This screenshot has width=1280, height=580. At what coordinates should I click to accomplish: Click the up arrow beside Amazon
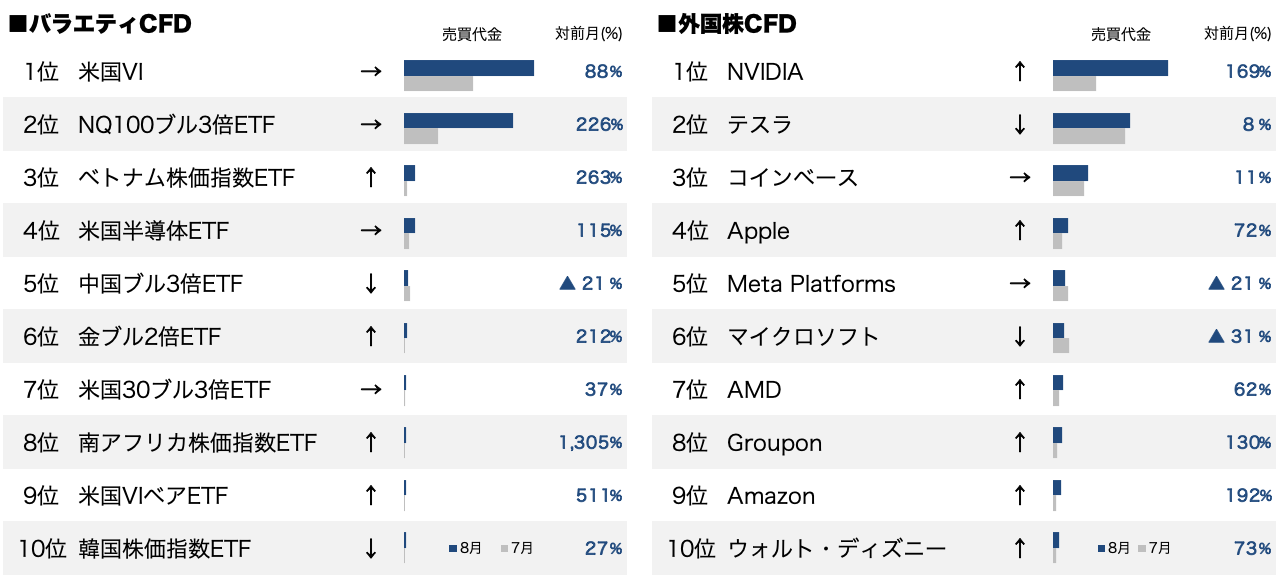point(1019,496)
